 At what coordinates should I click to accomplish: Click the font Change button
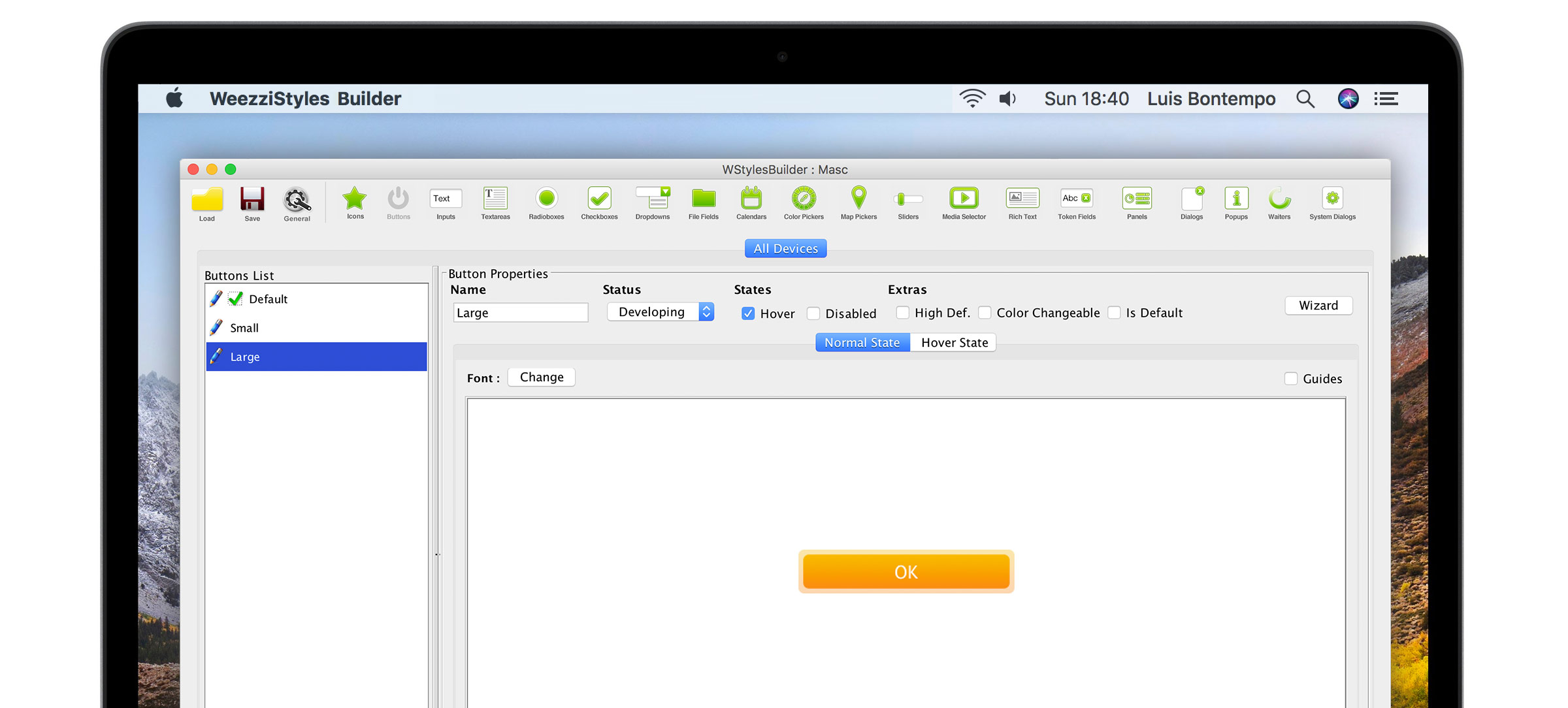tap(542, 378)
